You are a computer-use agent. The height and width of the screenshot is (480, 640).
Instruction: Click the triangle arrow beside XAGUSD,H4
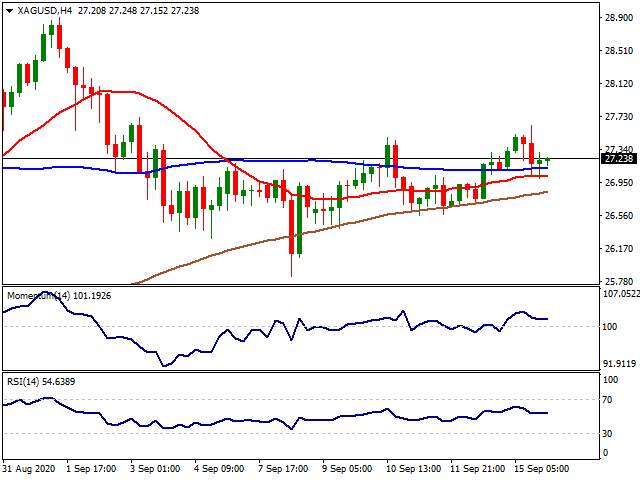[x=9, y=11]
